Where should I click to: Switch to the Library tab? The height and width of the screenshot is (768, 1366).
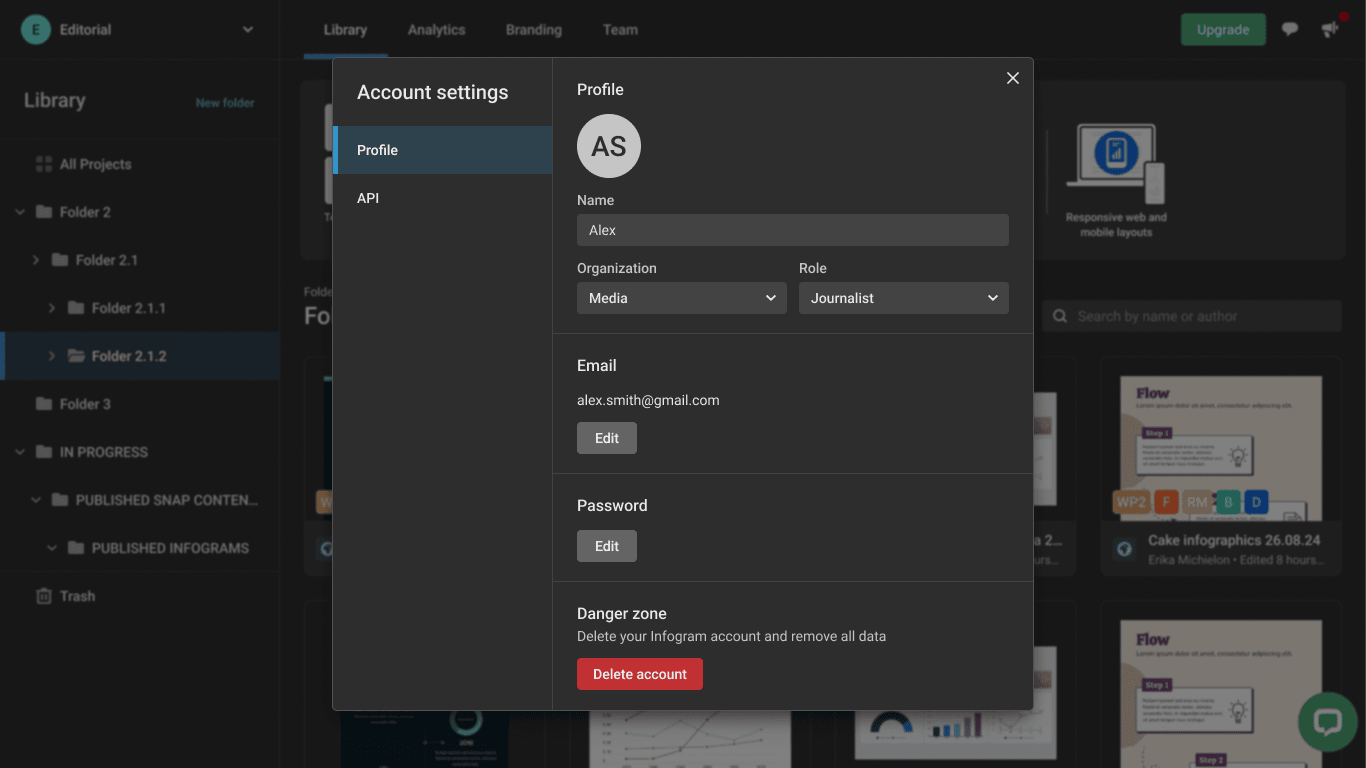345,30
